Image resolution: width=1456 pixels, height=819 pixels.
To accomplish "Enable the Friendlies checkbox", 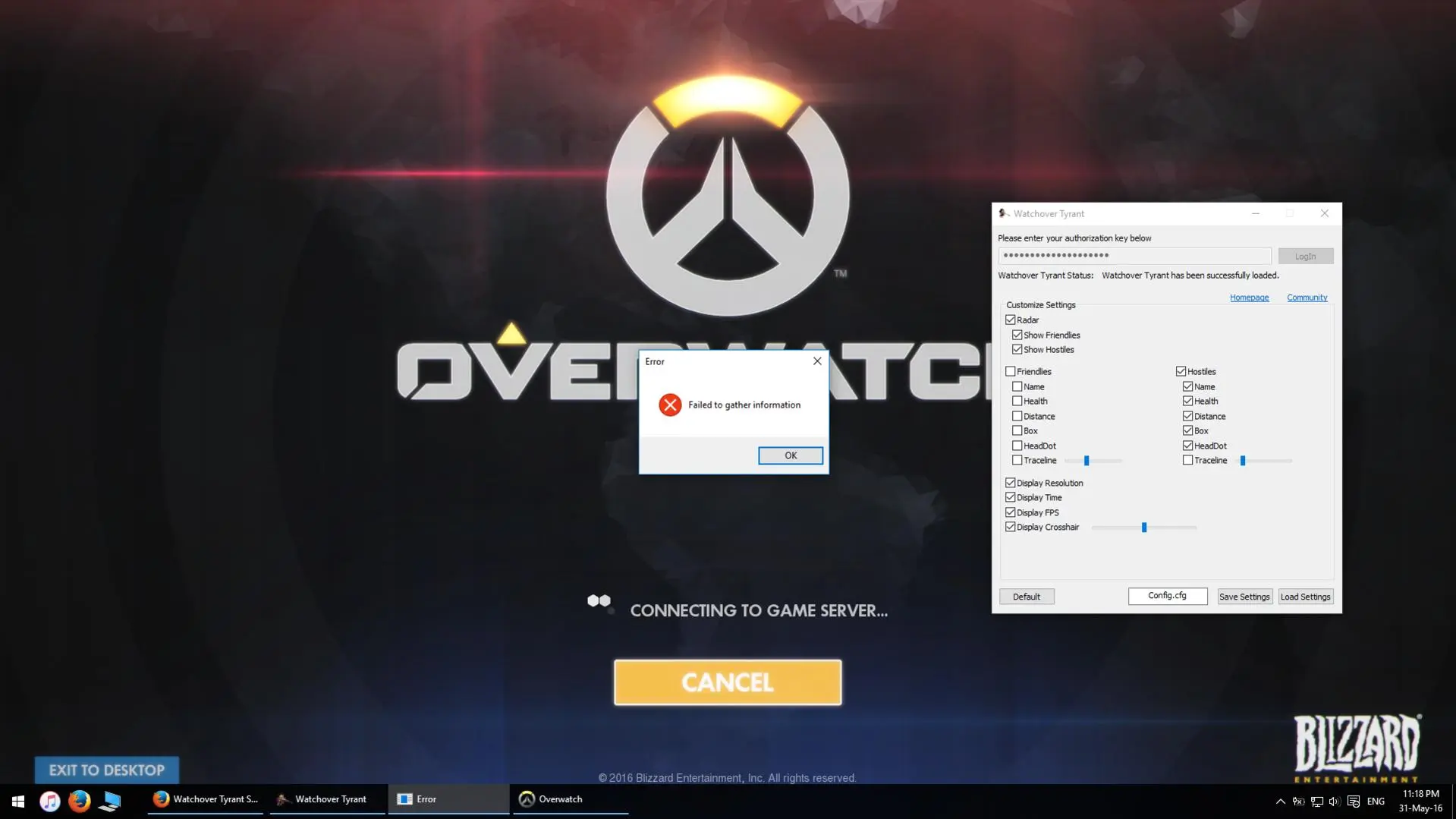I will tap(1011, 372).
